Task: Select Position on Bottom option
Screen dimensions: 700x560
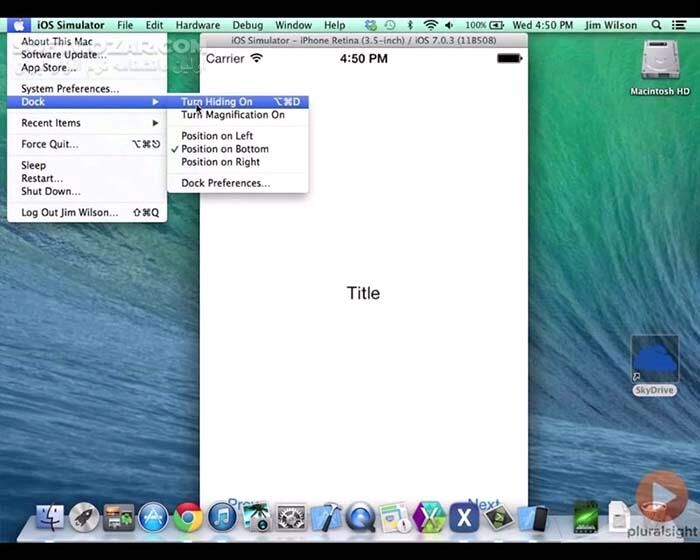Action: point(224,149)
